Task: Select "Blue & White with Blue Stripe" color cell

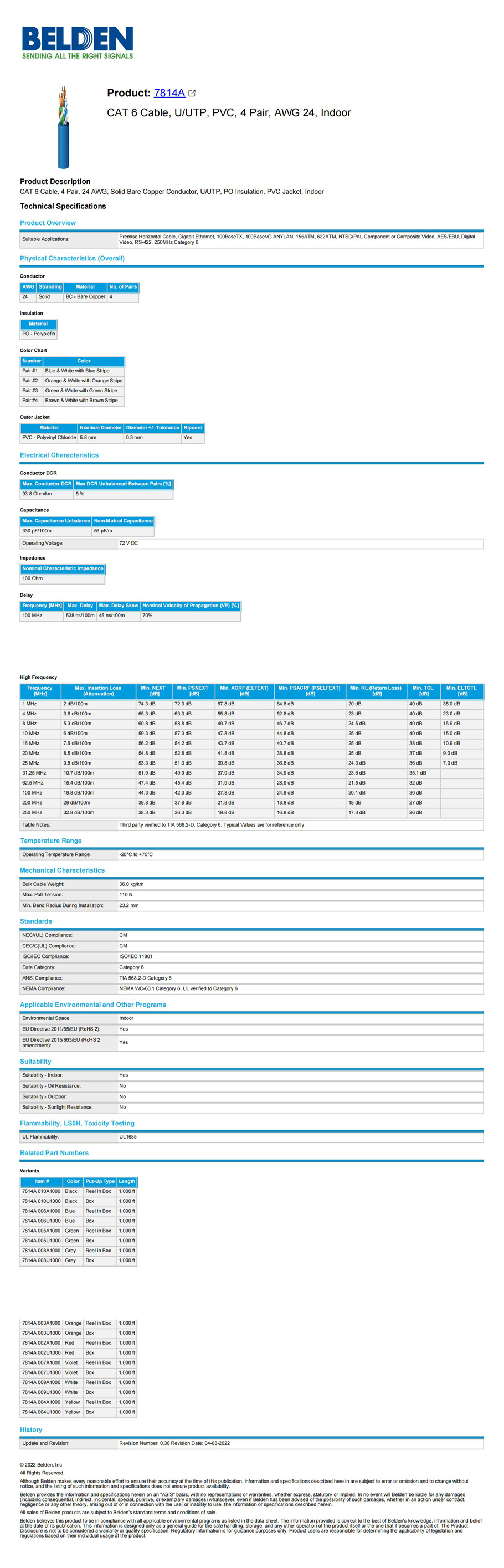Action: [x=84, y=371]
